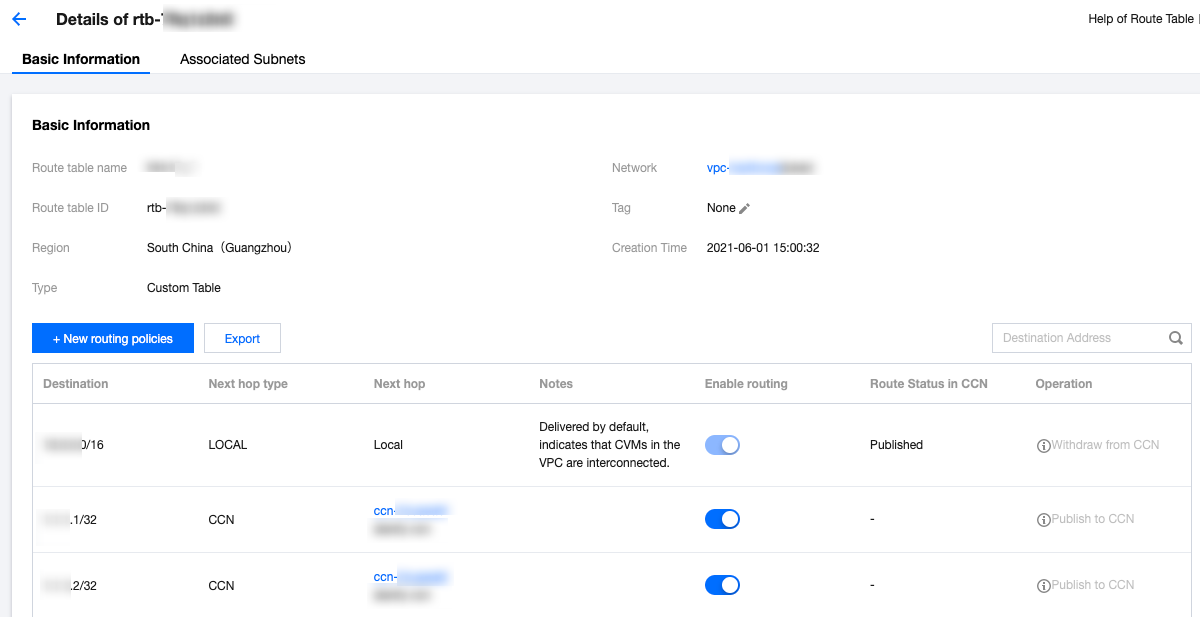Open the vpc network link
Screen dimensions: 1200x617
point(760,168)
